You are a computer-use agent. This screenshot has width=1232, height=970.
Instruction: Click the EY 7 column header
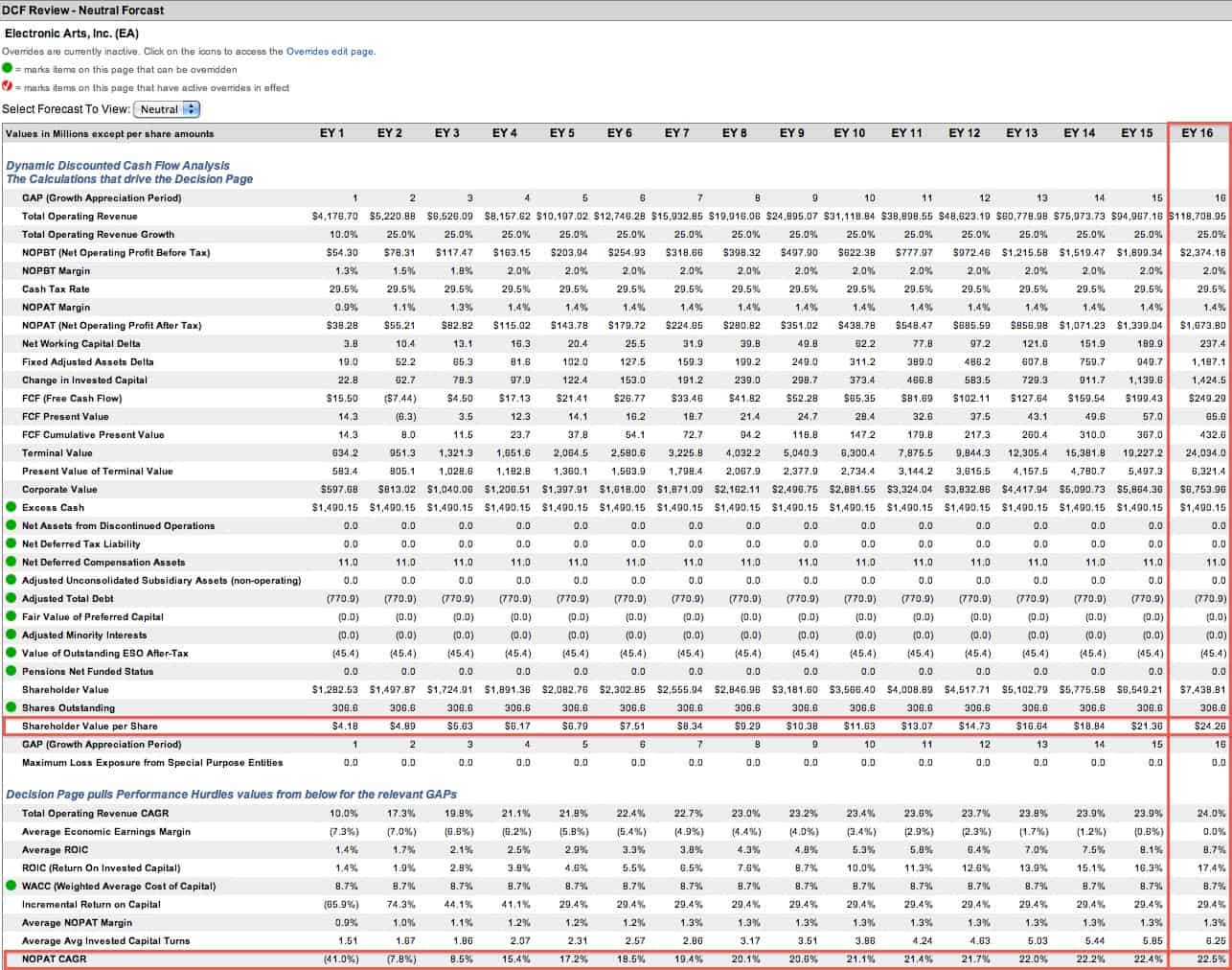(x=676, y=133)
